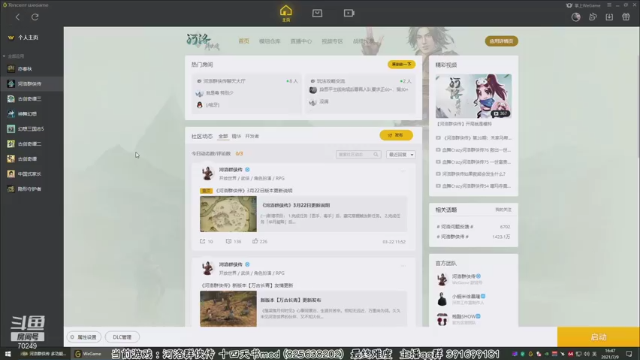Viewport: 640px width, 360px height.
Task: Reload page with the refresh icon
Action: pos(35,17)
